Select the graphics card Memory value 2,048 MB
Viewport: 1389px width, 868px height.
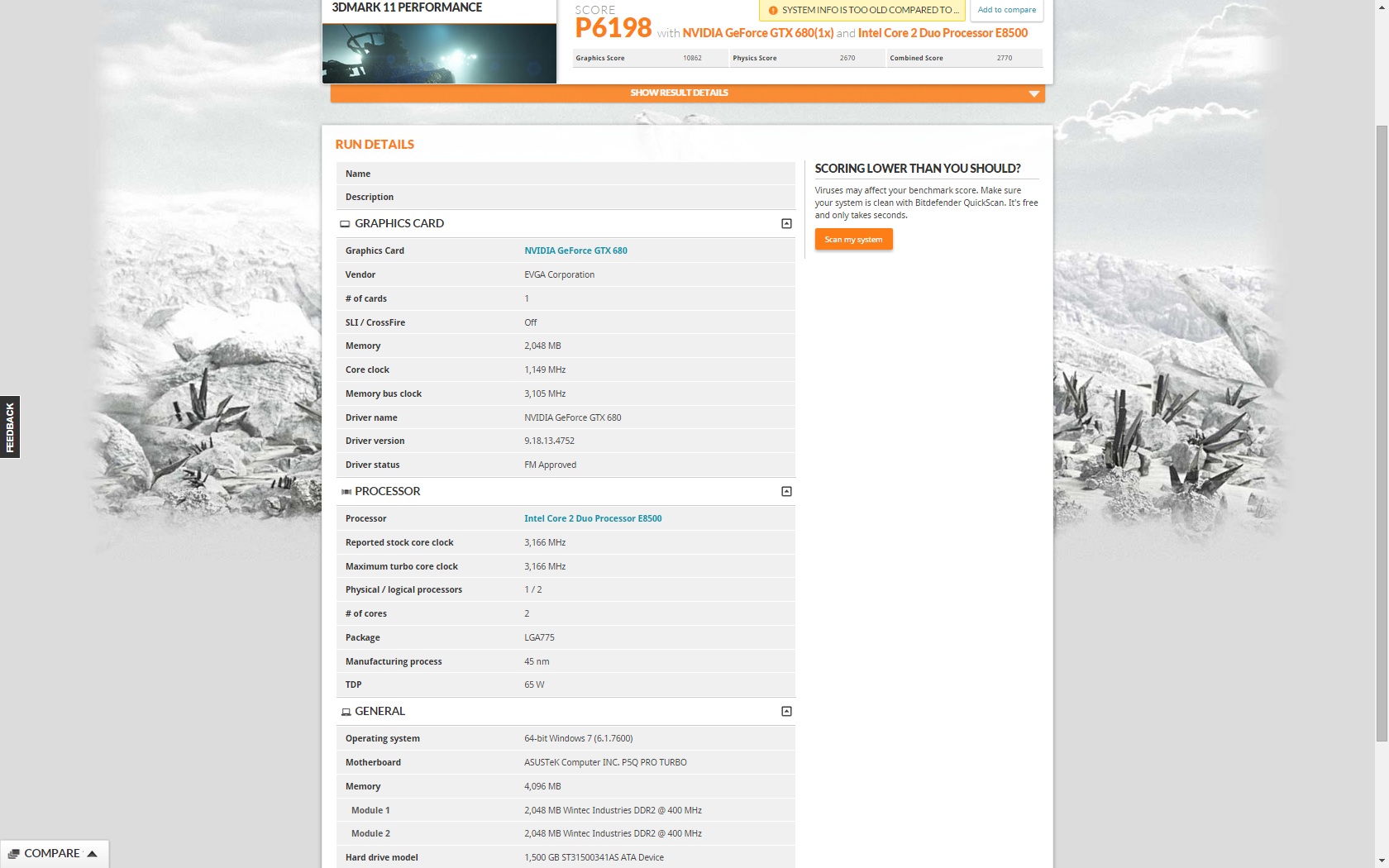pyautogui.click(x=542, y=346)
